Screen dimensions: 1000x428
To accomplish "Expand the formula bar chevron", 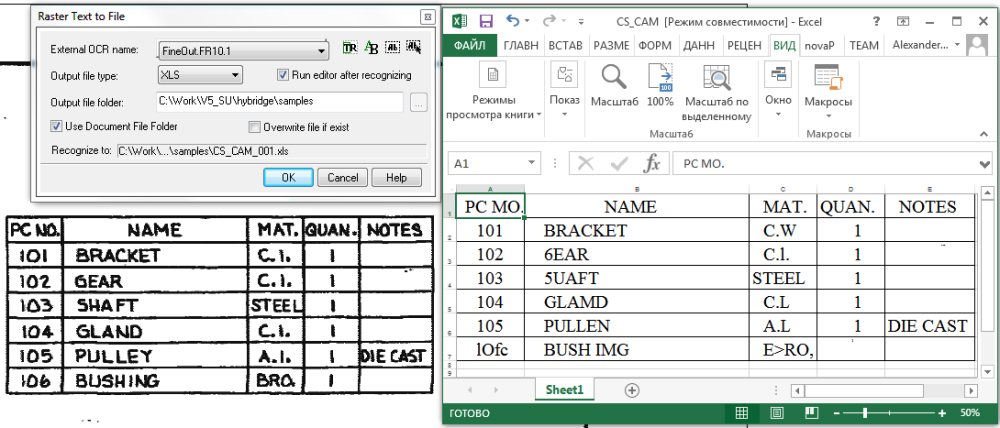I will pos(987,165).
